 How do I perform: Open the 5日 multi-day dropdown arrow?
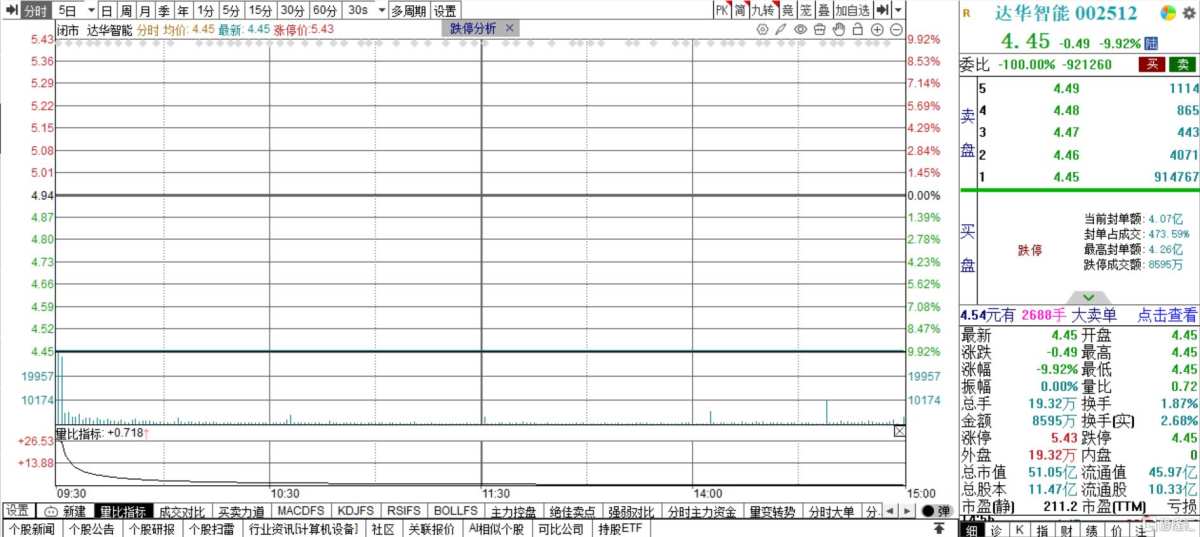[x=92, y=10]
